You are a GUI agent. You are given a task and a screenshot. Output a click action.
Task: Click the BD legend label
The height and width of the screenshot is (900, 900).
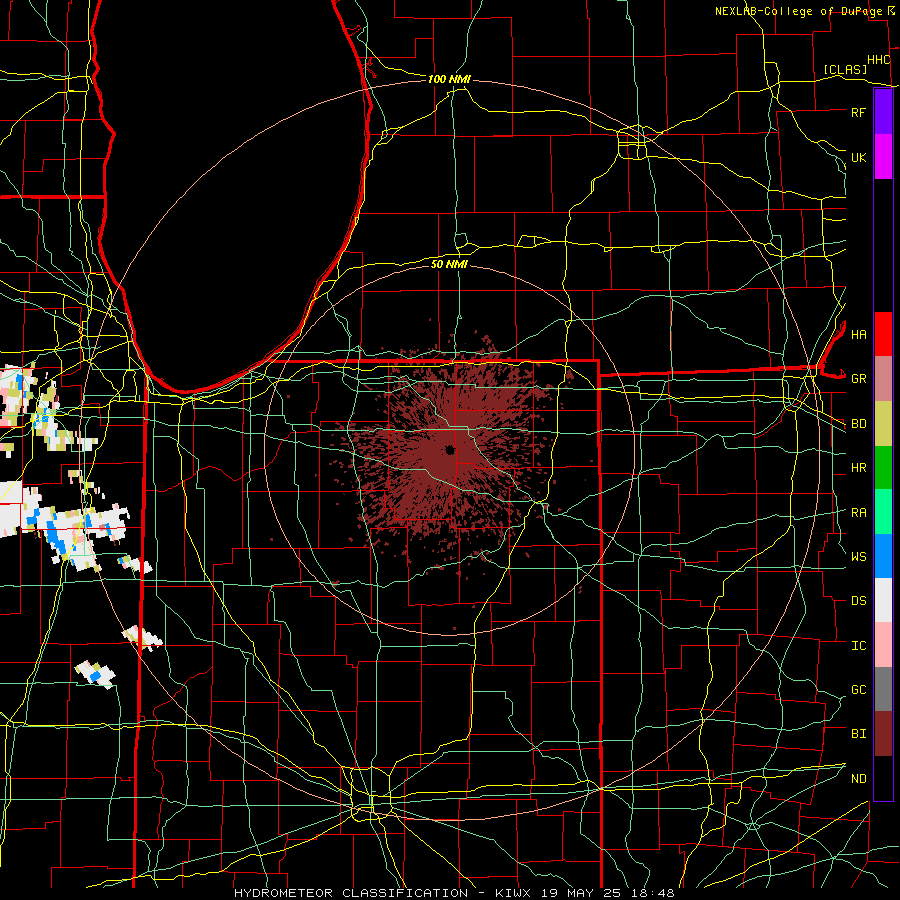coord(859,424)
